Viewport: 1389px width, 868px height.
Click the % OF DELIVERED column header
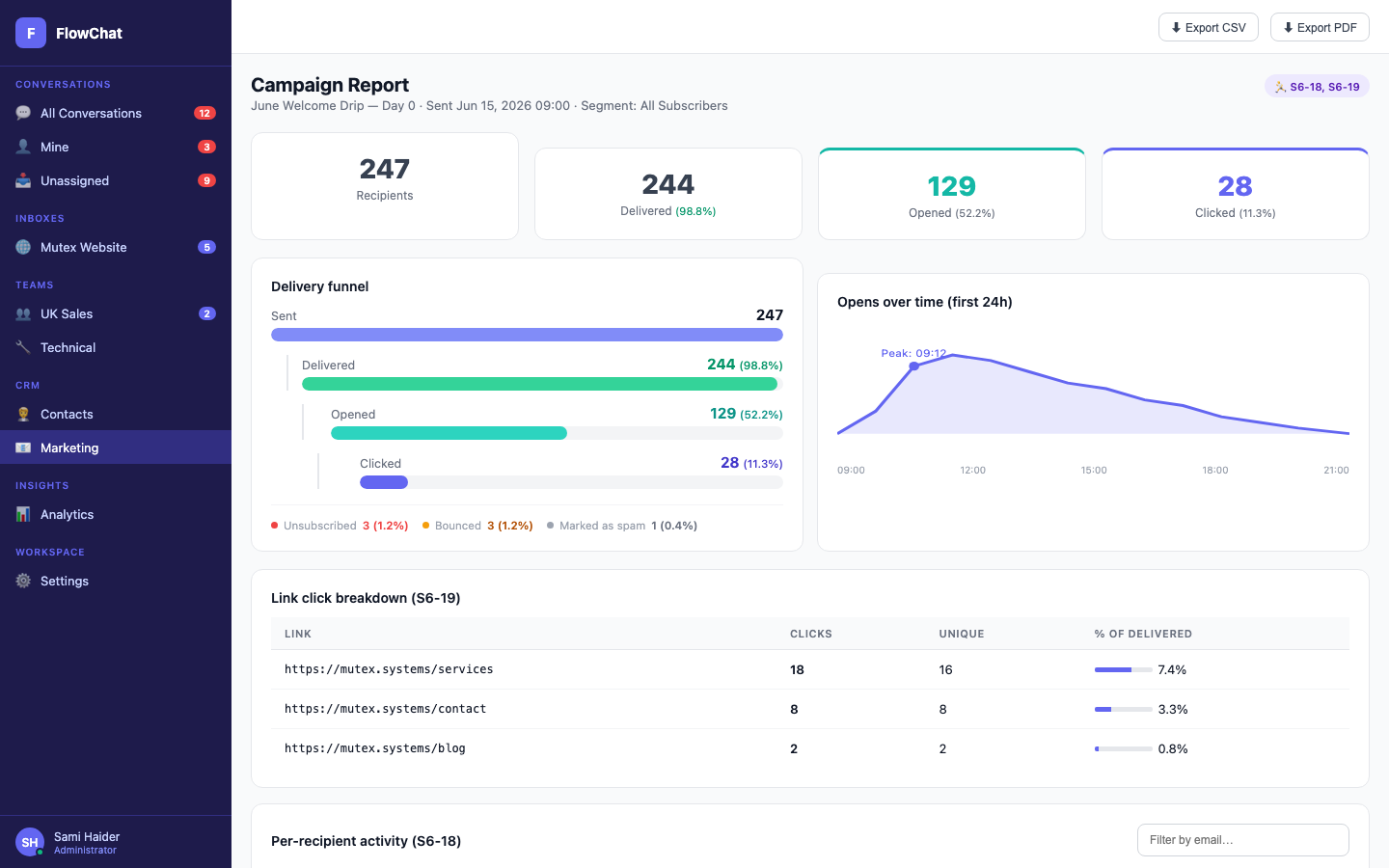(x=1143, y=634)
